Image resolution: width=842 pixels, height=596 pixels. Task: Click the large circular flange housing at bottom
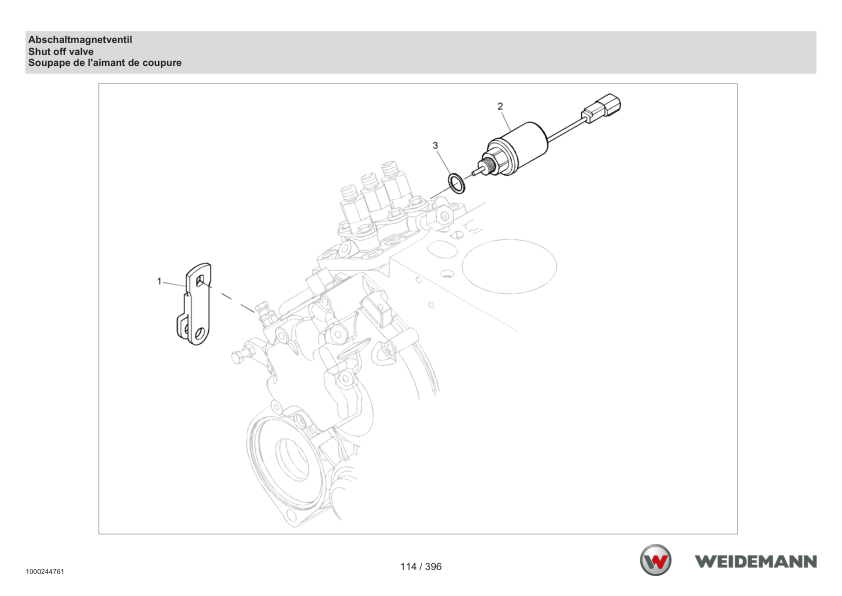[290, 462]
